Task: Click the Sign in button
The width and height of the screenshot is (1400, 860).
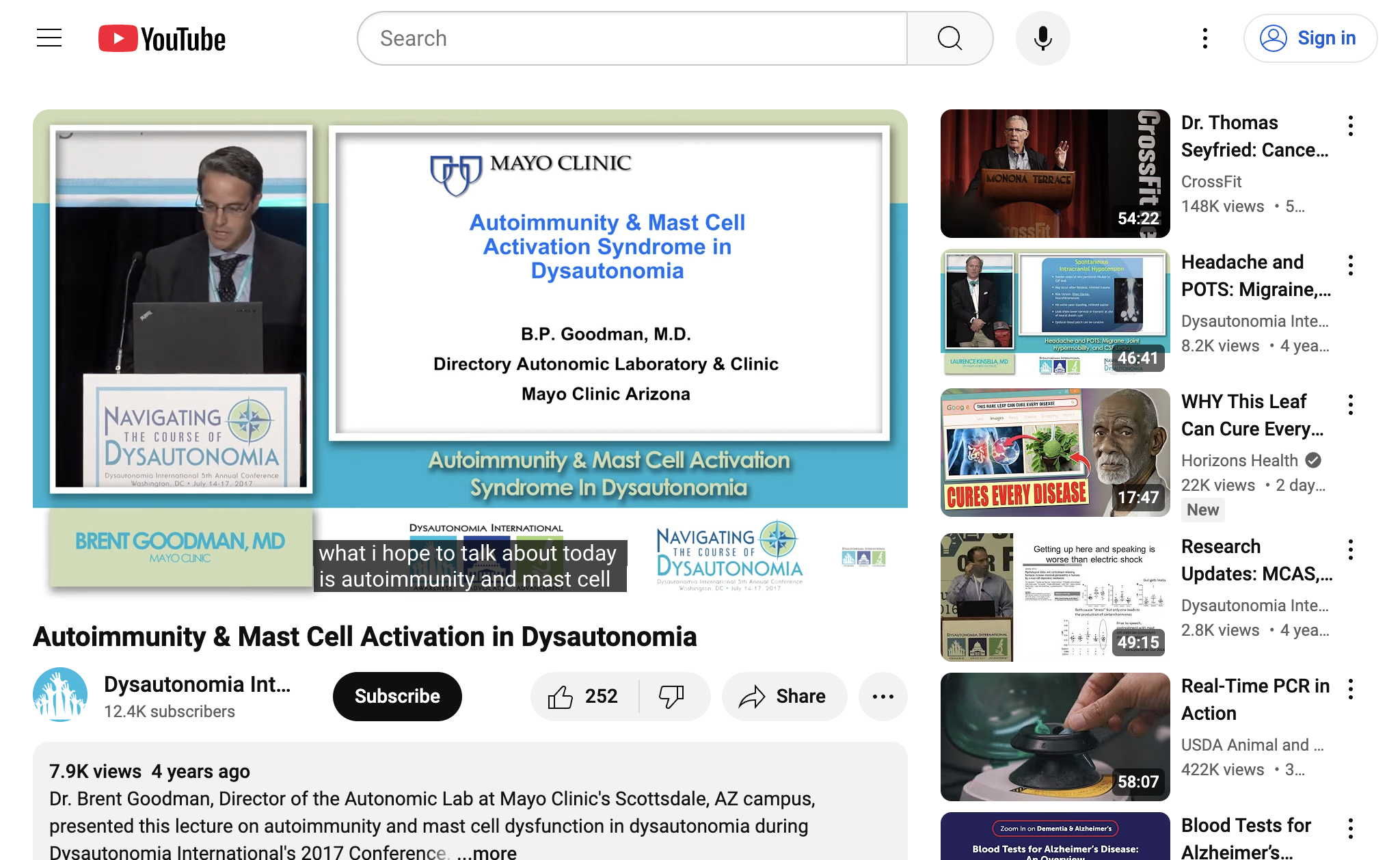Action: tap(1310, 38)
